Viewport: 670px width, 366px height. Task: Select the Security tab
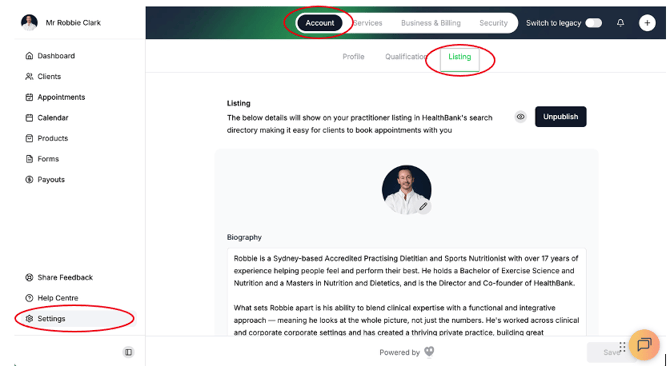point(493,23)
